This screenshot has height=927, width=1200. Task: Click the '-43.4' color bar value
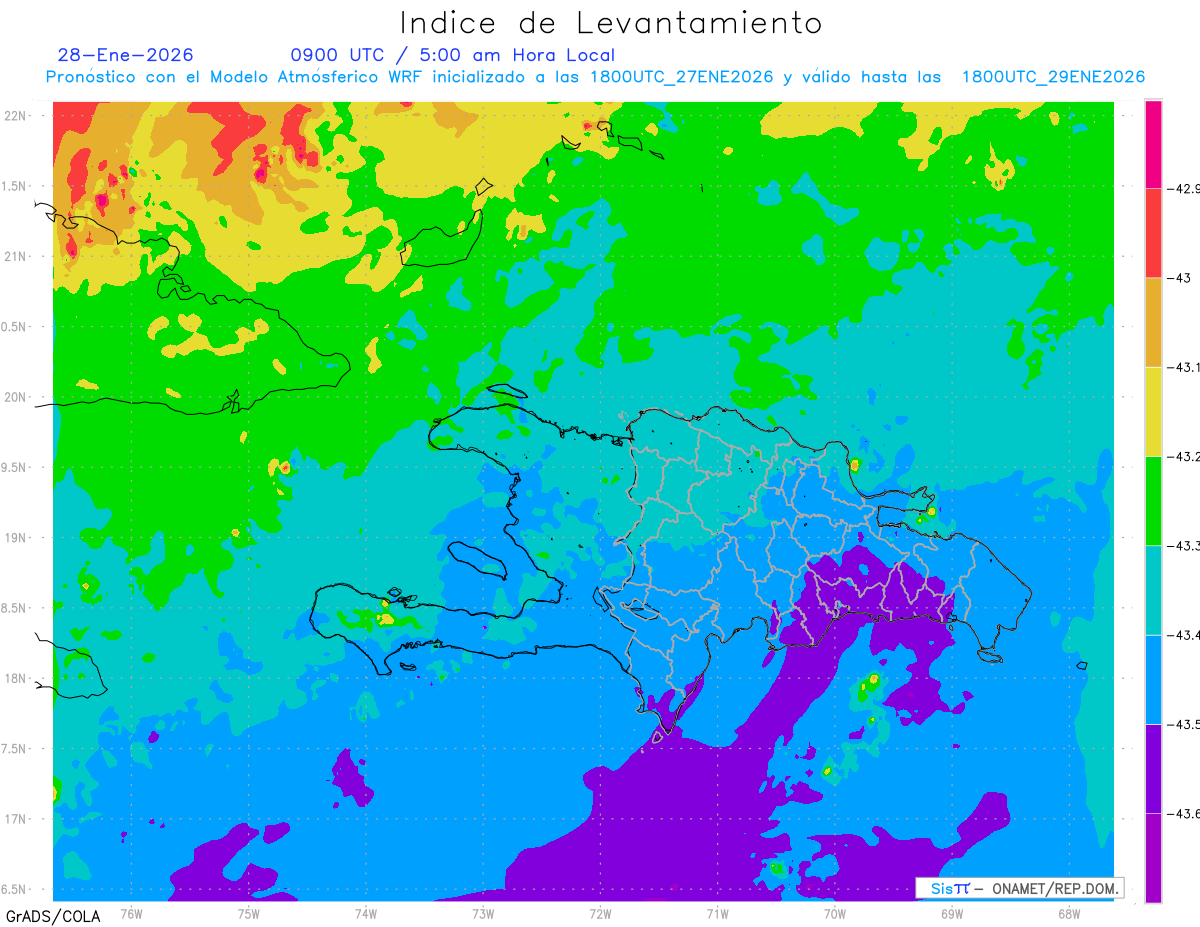1183,634
